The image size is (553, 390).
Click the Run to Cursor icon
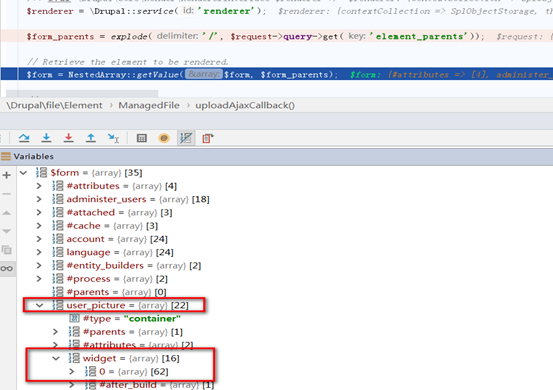tap(113, 138)
